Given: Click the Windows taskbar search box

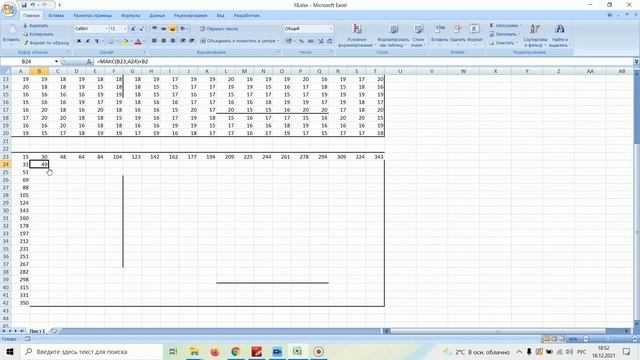Looking at the screenshot, I should (x=91, y=351).
